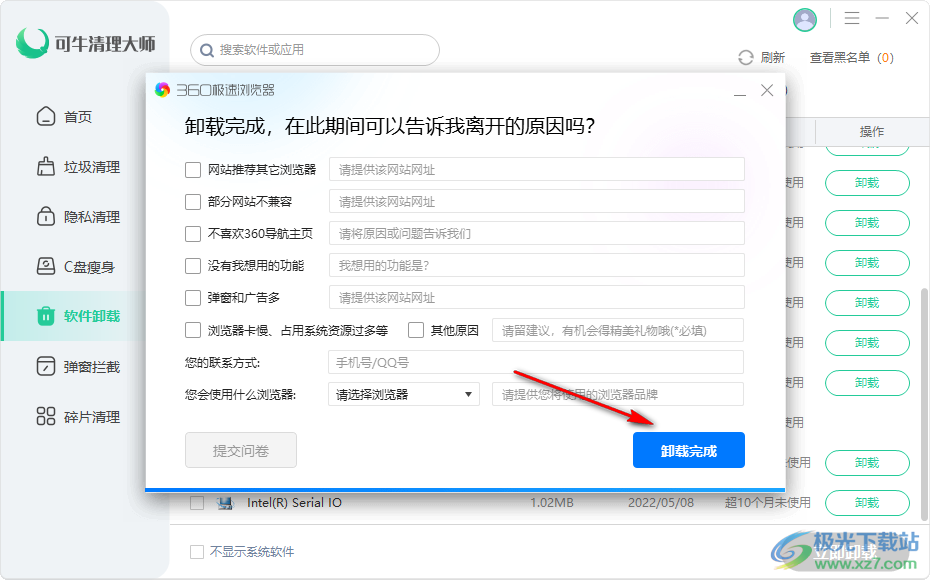Click 超10个月未使用 status text
The width and height of the screenshot is (930, 580).
(767, 503)
